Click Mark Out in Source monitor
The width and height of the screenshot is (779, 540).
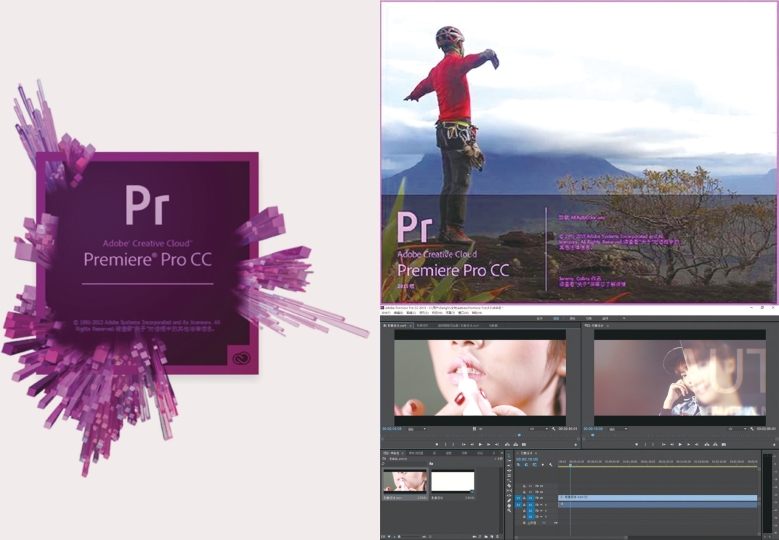453,445
